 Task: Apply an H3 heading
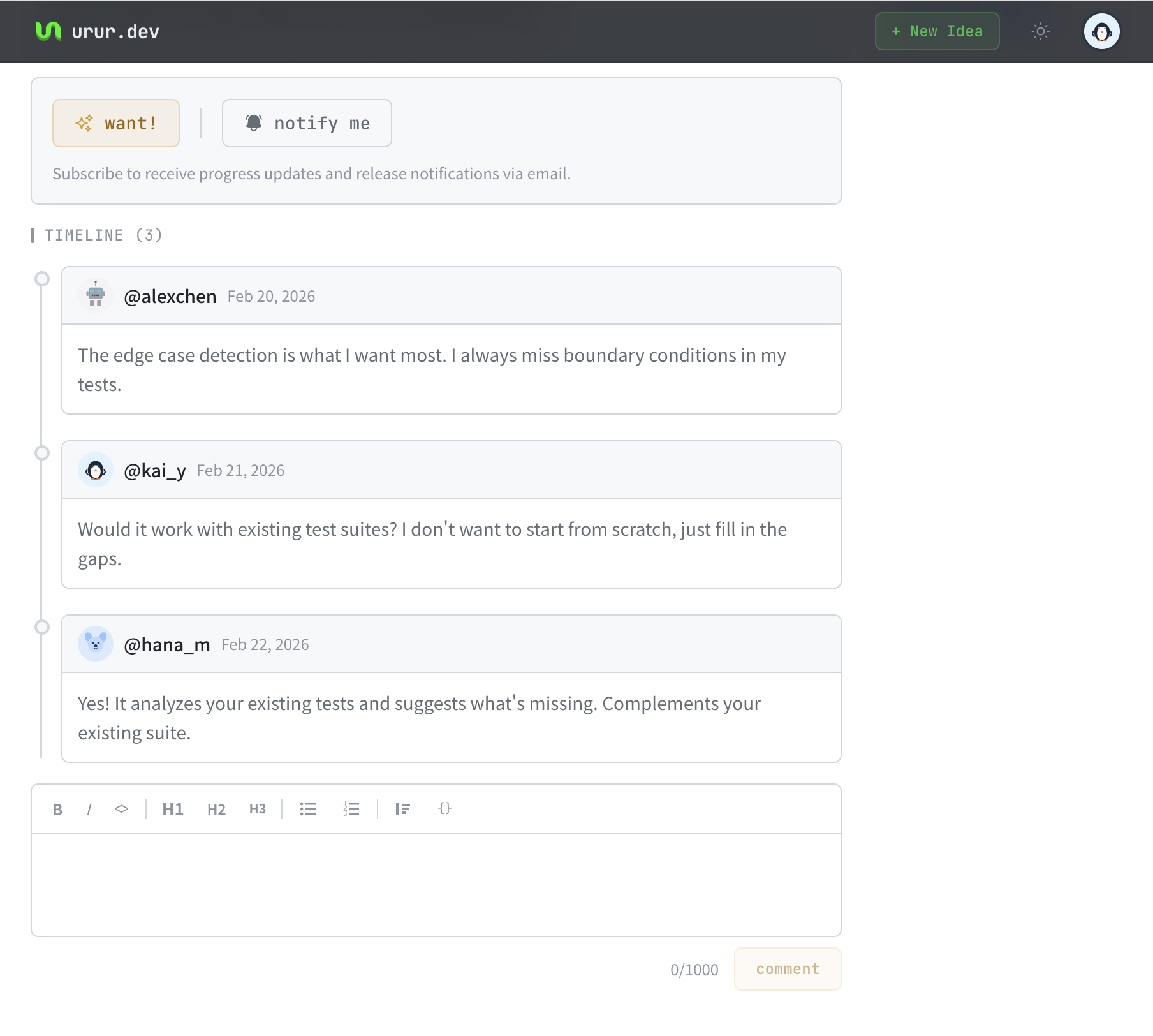[257, 809]
